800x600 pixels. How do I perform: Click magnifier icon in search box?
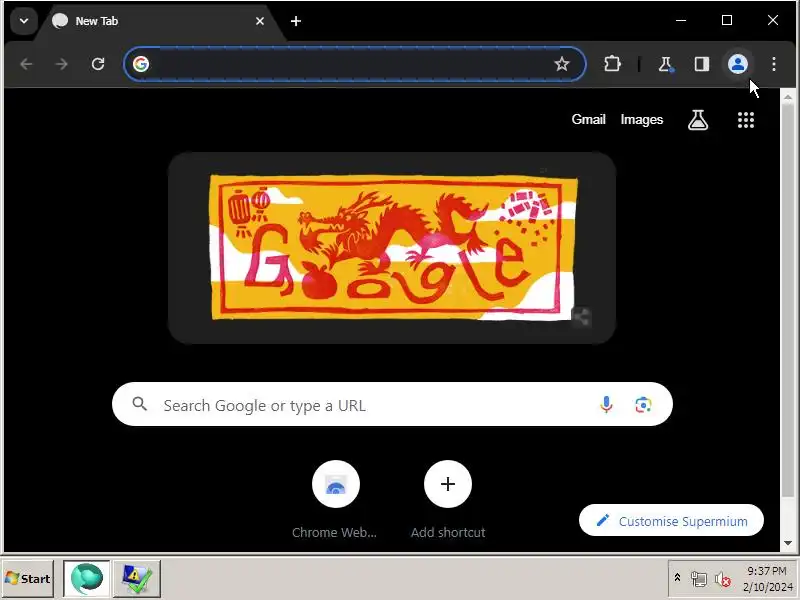(x=139, y=404)
